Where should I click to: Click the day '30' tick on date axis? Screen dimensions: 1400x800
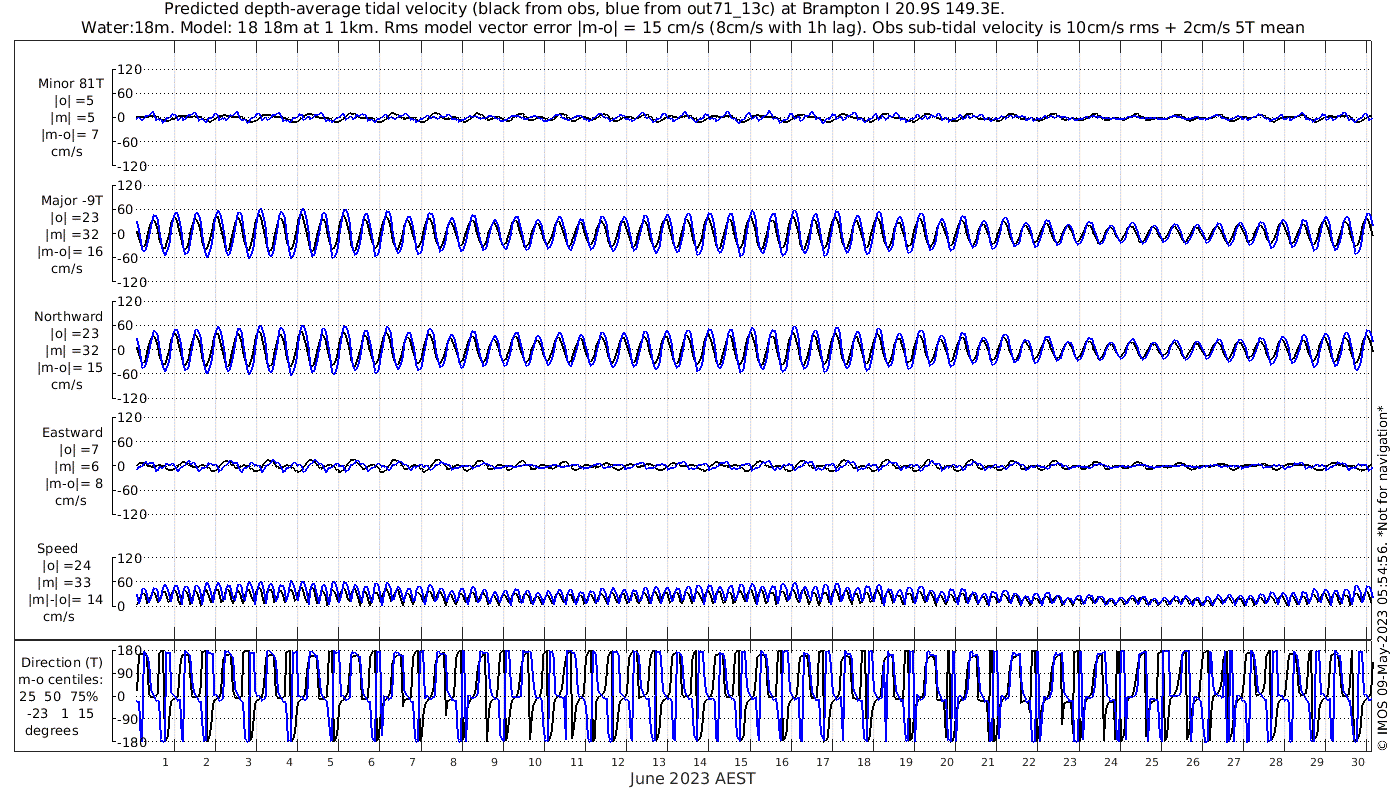[x=1358, y=762]
